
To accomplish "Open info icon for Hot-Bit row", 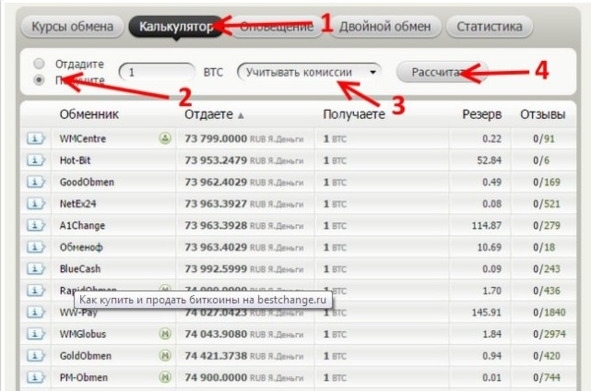I will pyautogui.click(x=35, y=160).
